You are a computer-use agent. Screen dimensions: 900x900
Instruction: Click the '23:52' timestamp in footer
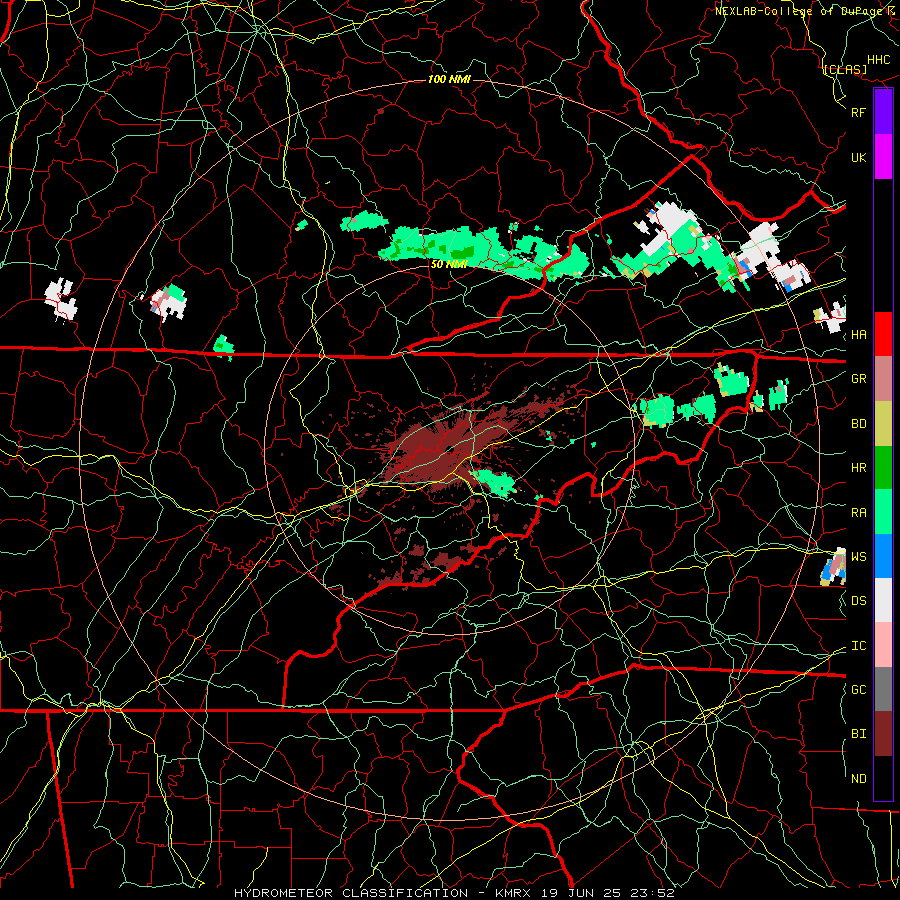point(651,893)
